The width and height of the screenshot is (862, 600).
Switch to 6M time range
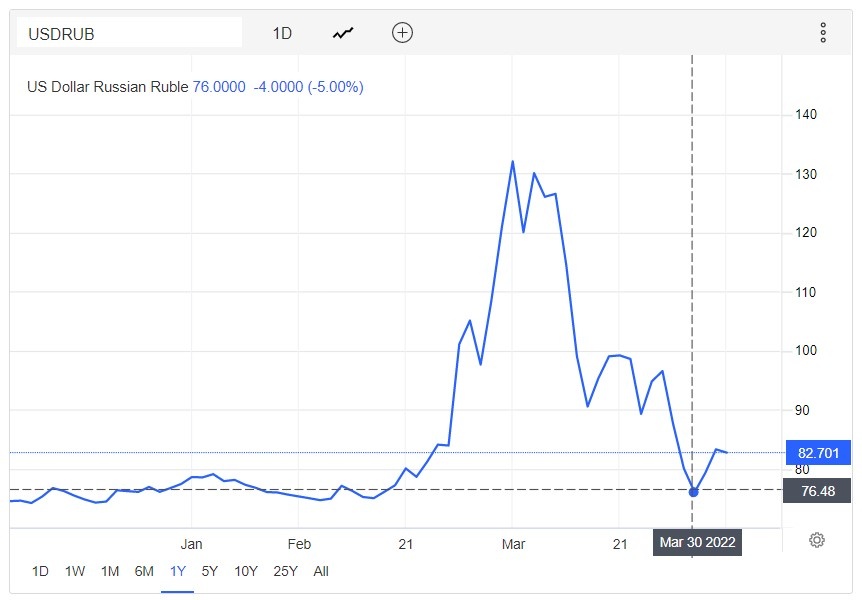coord(144,571)
